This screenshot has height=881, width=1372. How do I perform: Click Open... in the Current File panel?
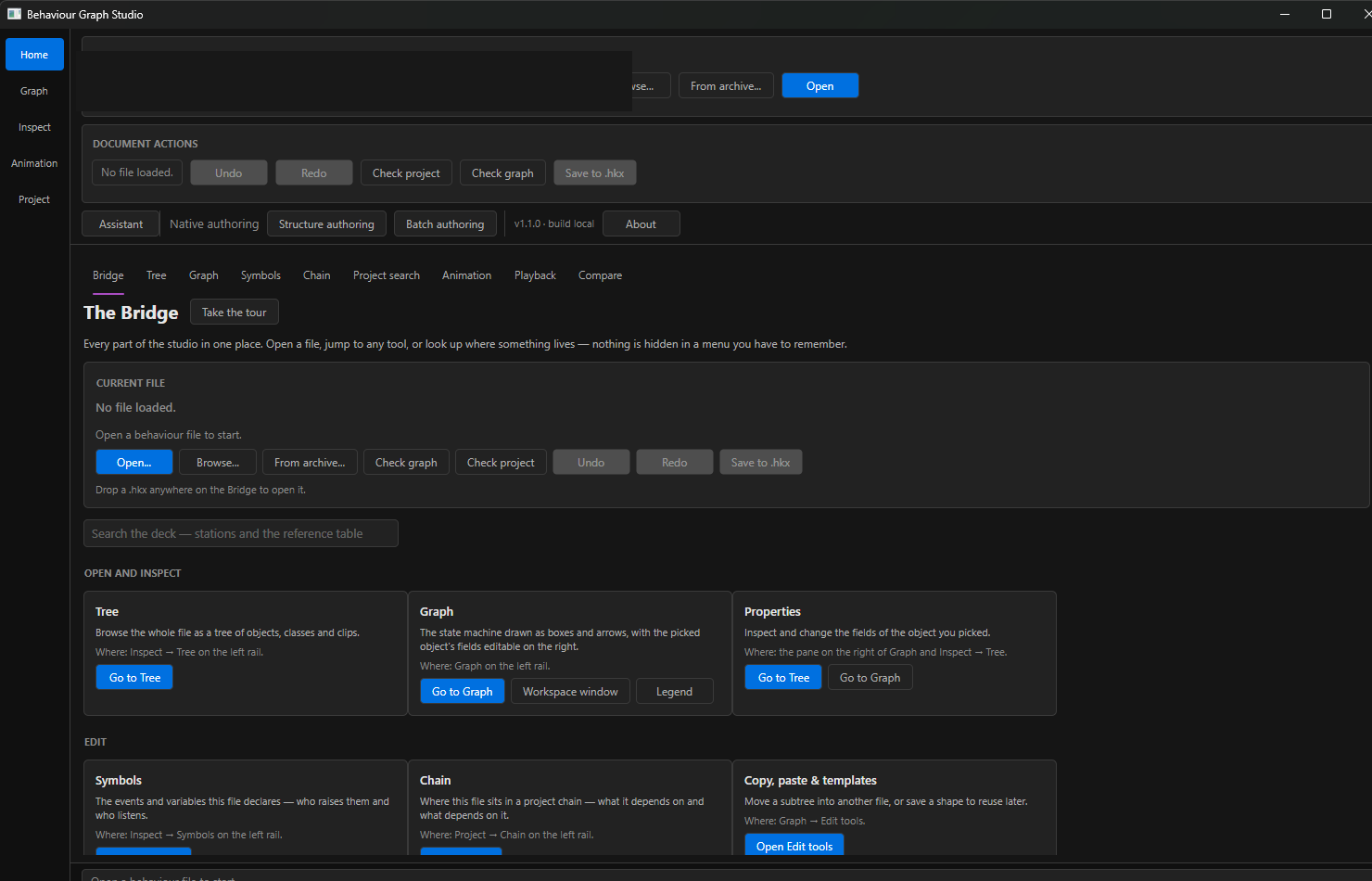tap(134, 463)
